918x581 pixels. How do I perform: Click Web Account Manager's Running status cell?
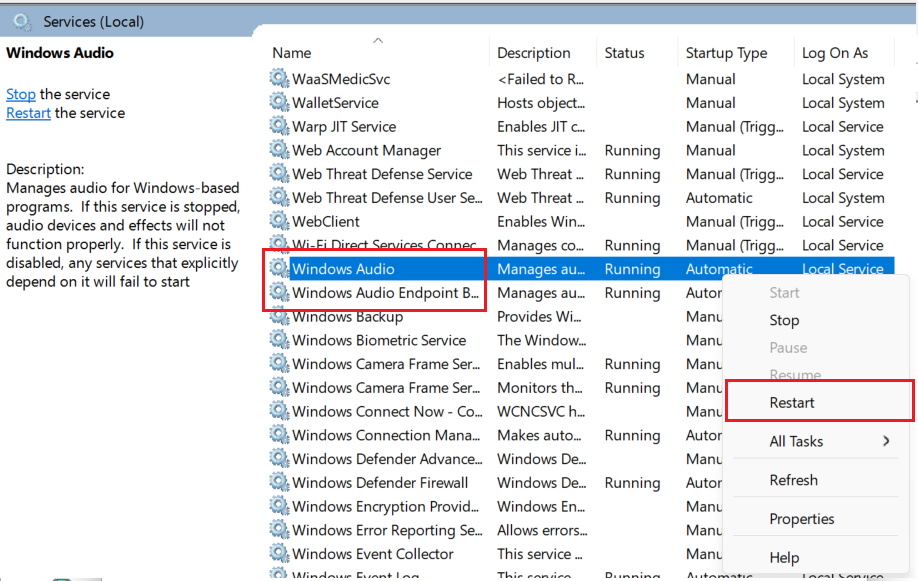632,151
